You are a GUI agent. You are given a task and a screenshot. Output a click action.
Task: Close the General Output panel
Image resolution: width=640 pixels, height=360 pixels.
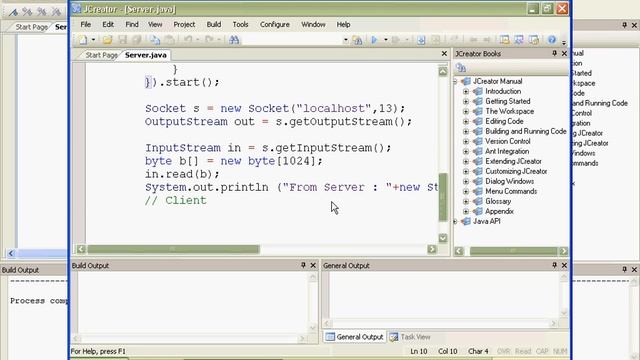pyautogui.click(x=564, y=265)
